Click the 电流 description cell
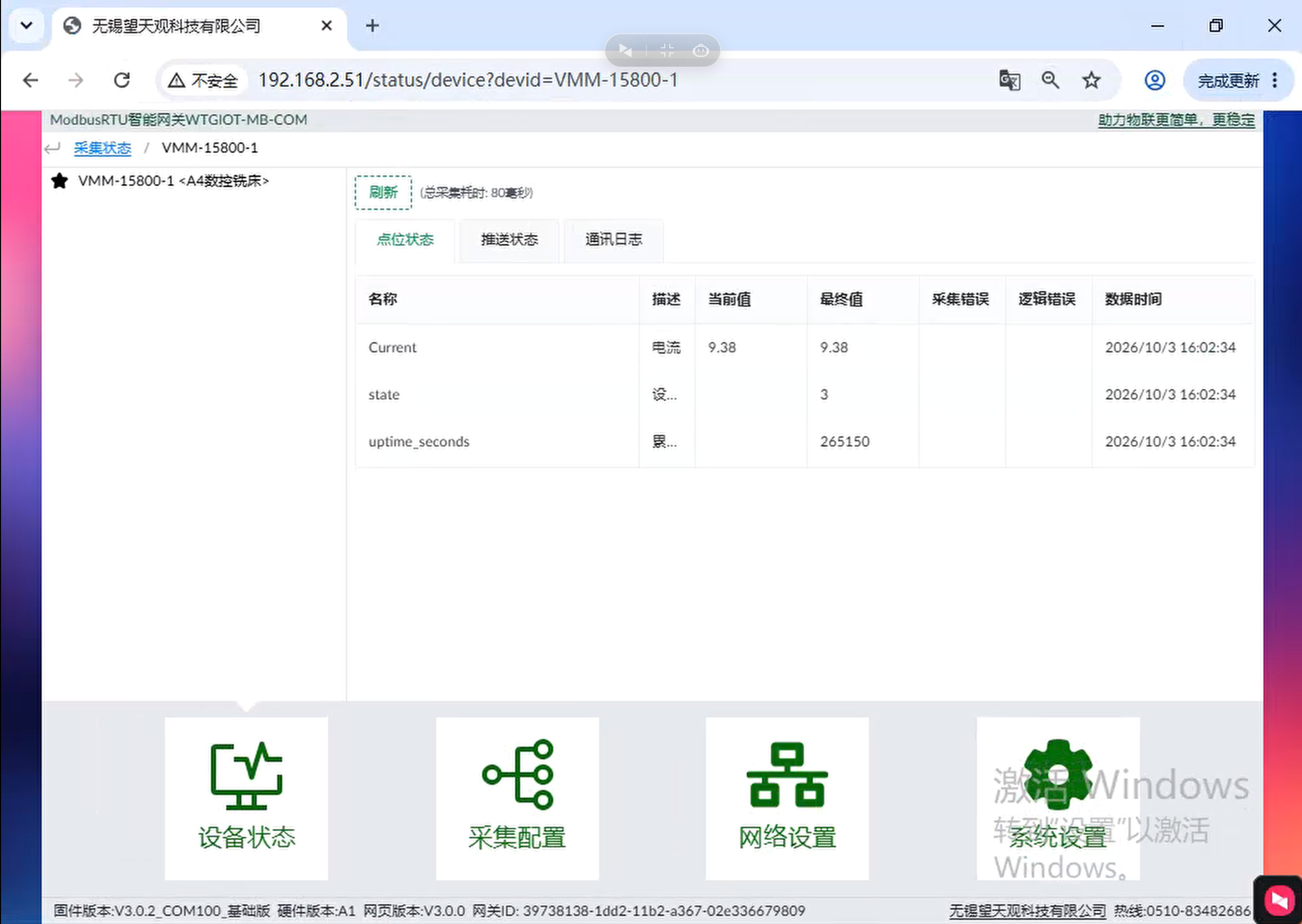1302x924 pixels. coord(666,348)
